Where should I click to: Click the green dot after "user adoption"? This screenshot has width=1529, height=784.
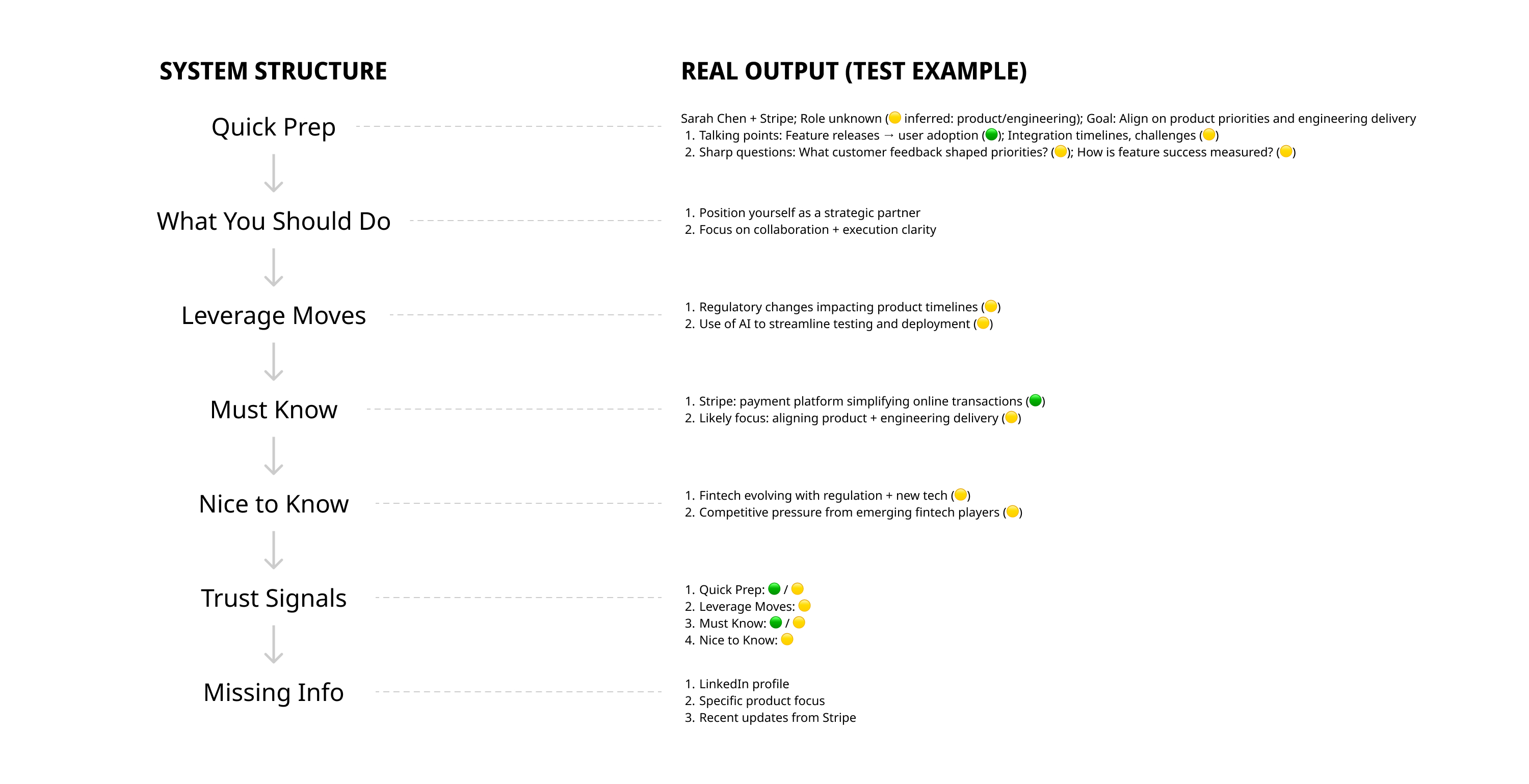[x=991, y=134]
